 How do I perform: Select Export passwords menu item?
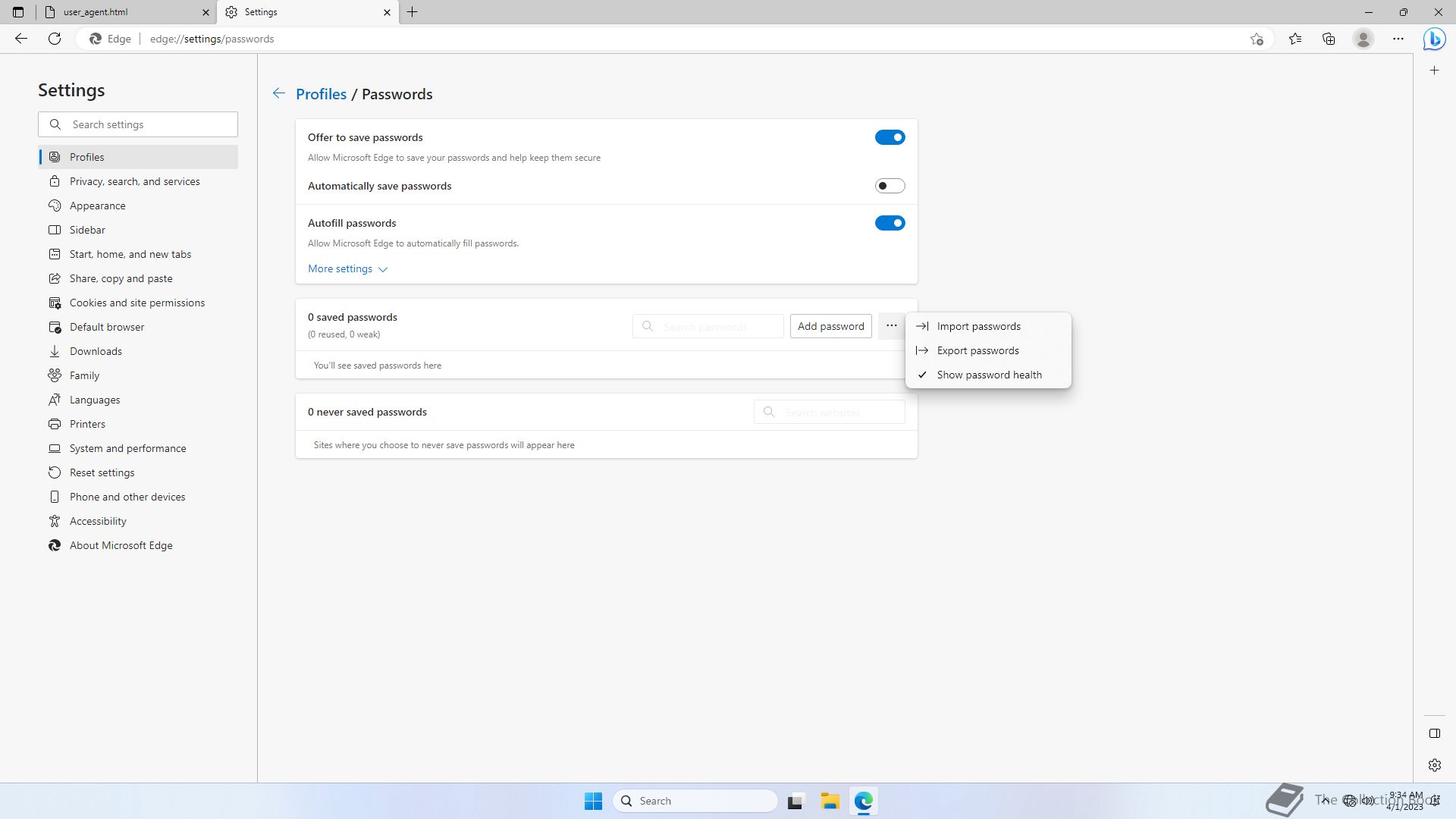pyautogui.click(x=988, y=350)
